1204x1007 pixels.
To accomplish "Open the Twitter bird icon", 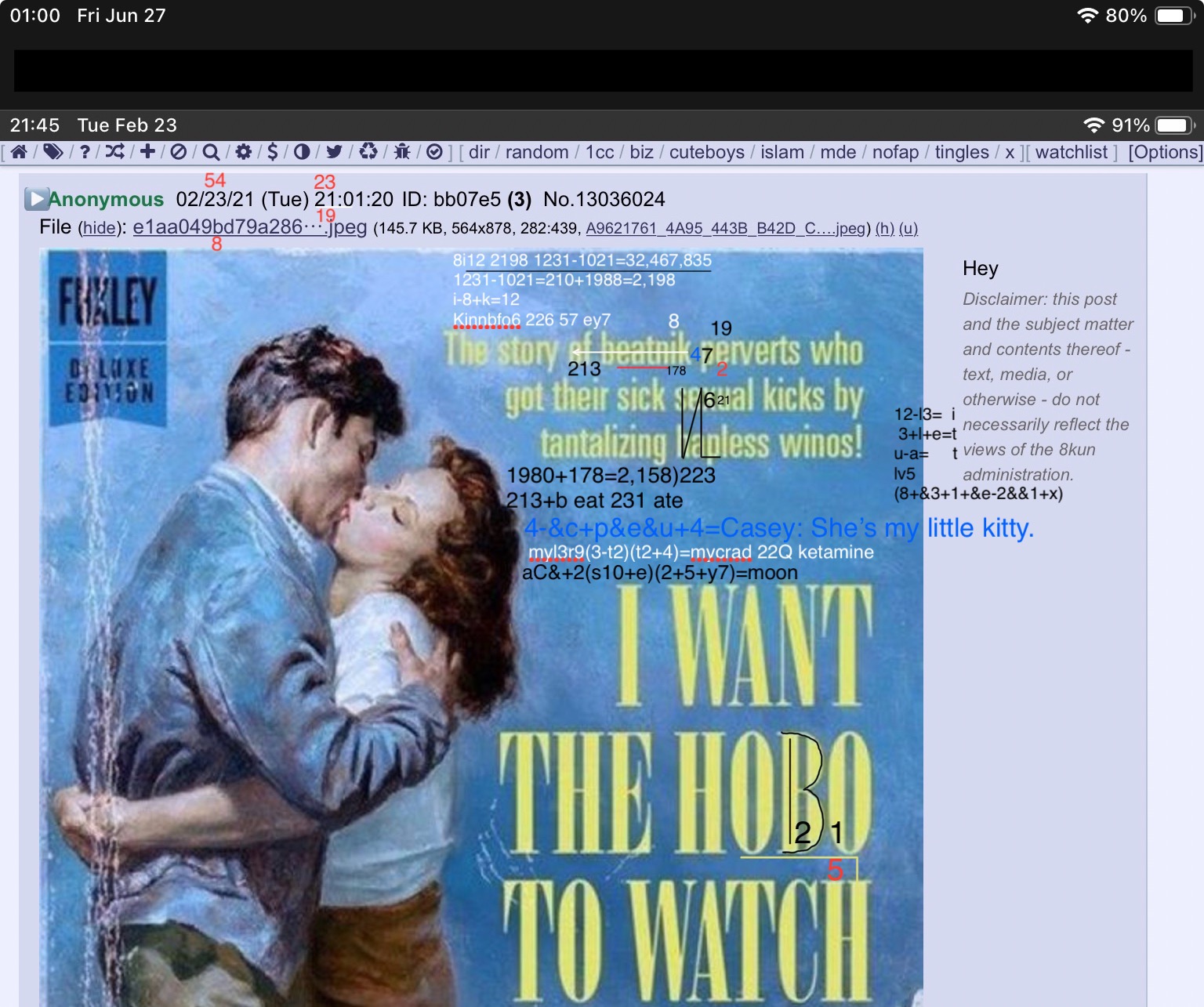I will tap(335, 152).
